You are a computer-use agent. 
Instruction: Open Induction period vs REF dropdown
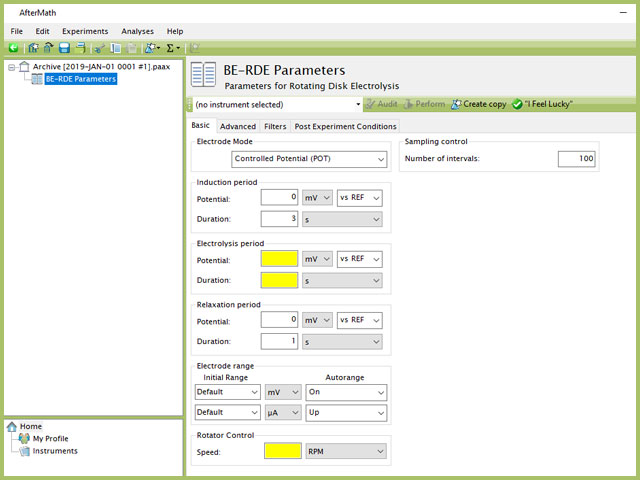point(360,198)
